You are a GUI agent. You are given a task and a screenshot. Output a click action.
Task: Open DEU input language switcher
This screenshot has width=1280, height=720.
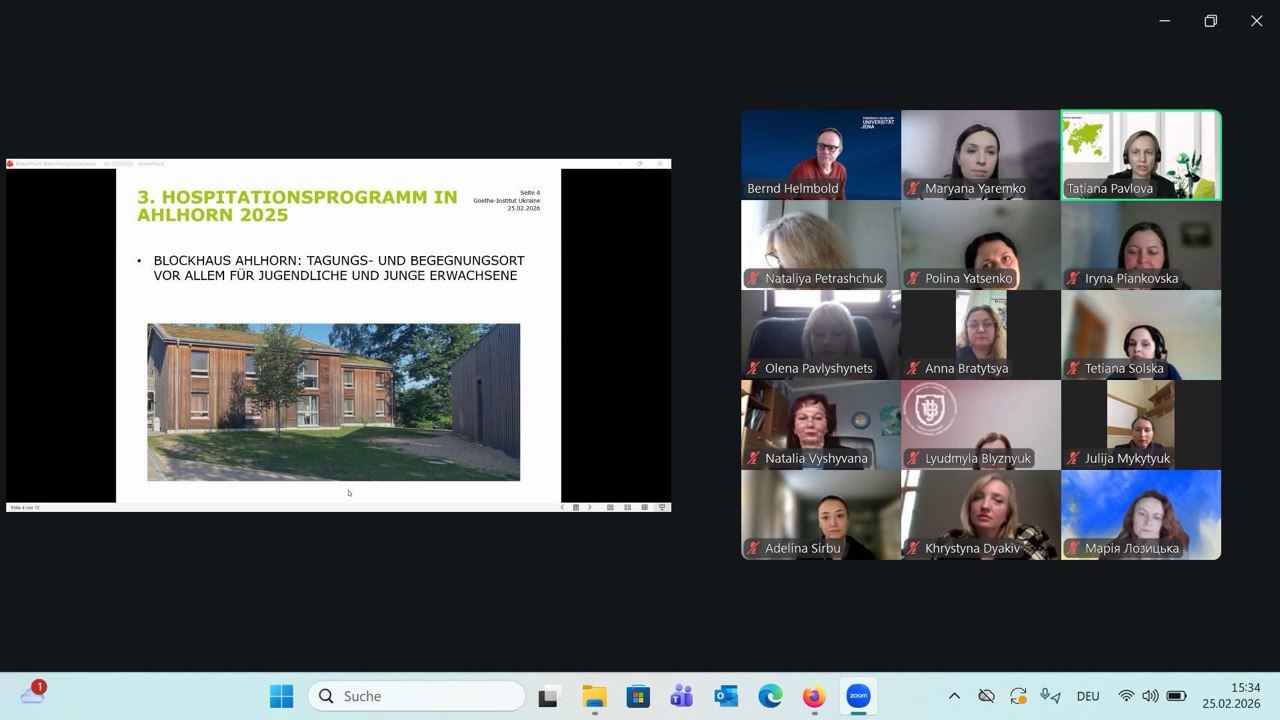click(x=1088, y=696)
